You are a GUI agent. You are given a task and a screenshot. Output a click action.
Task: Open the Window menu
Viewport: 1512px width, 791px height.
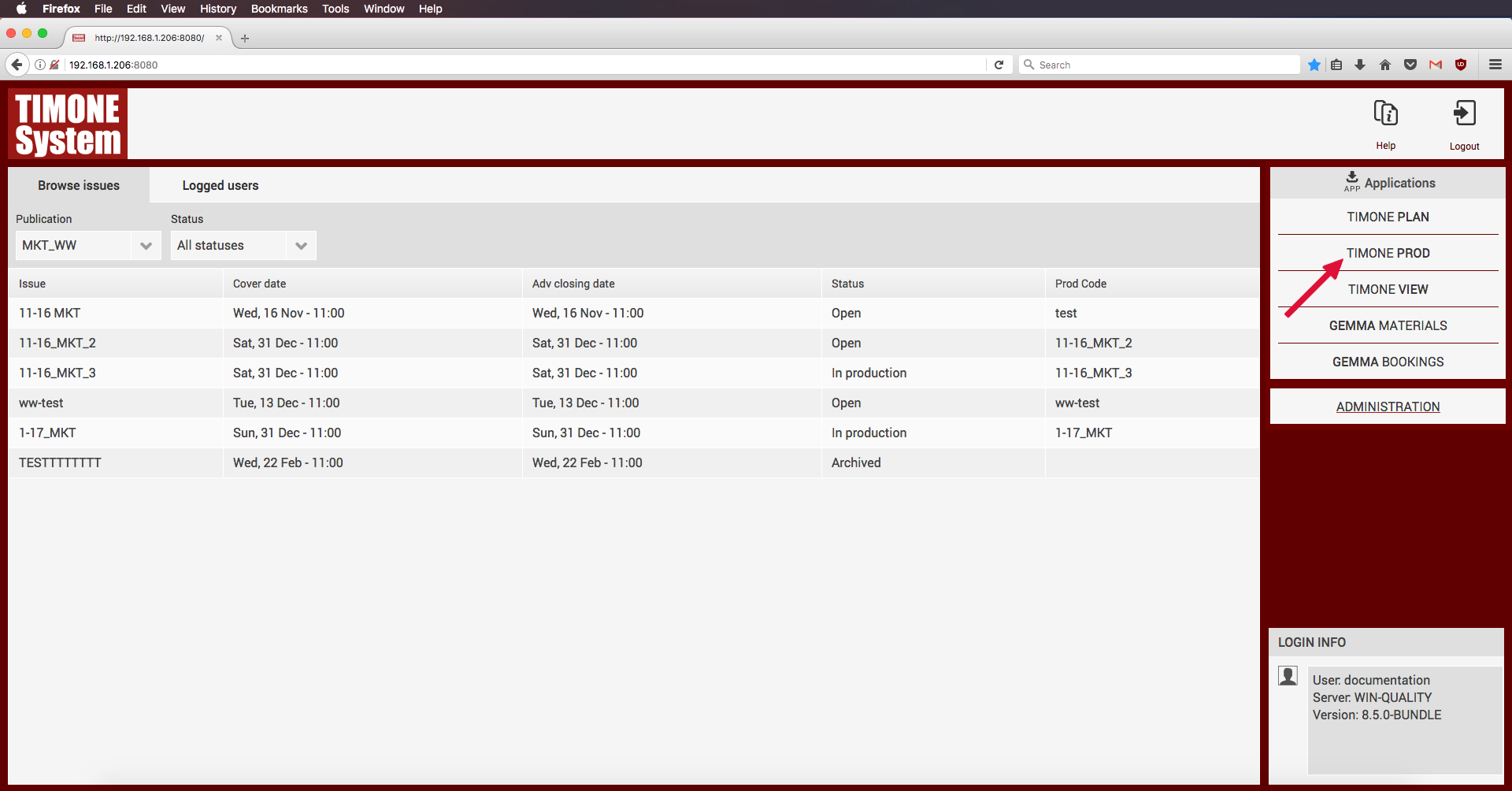384,9
